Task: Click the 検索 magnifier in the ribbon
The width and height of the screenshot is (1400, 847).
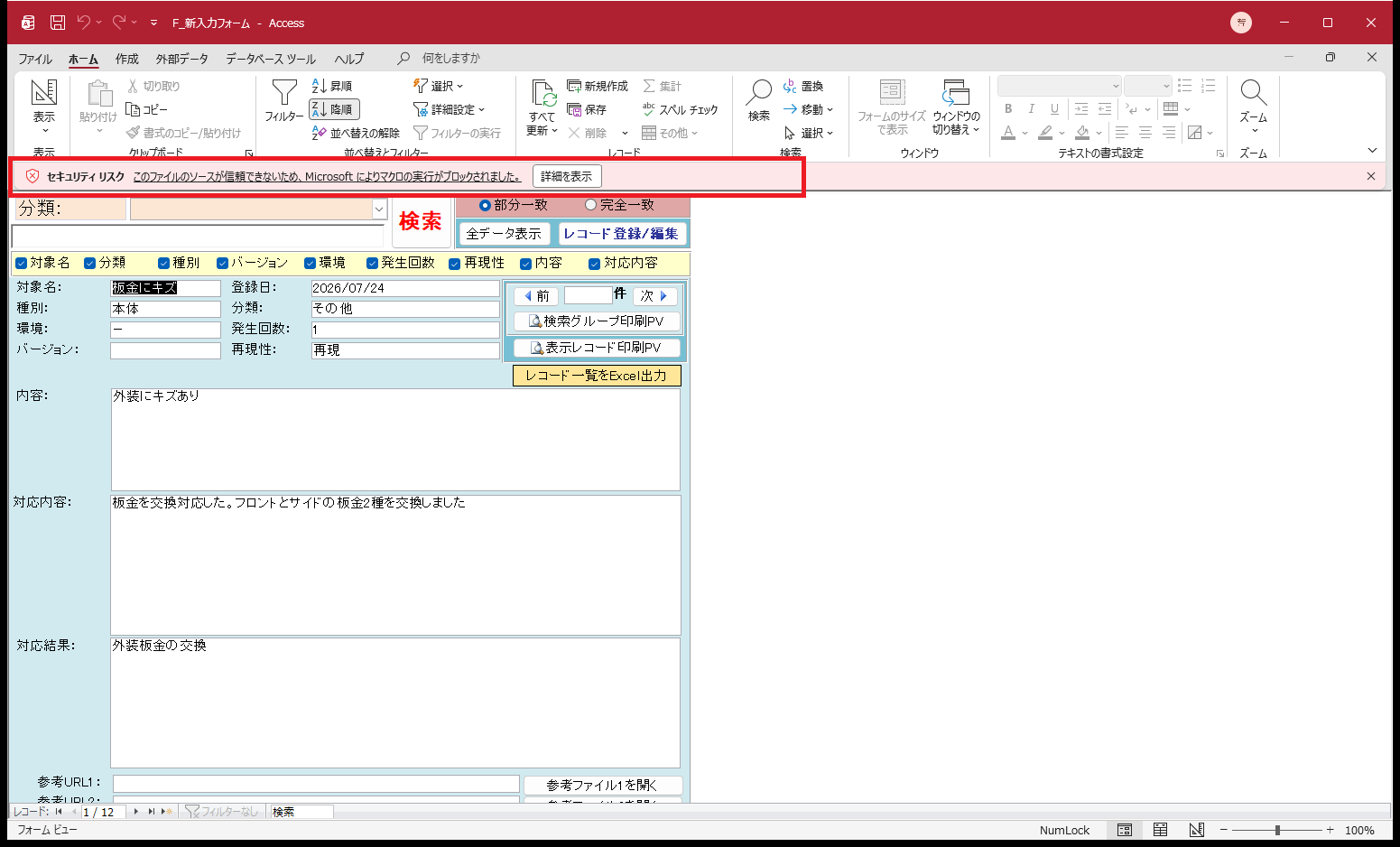Action: click(759, 92)
